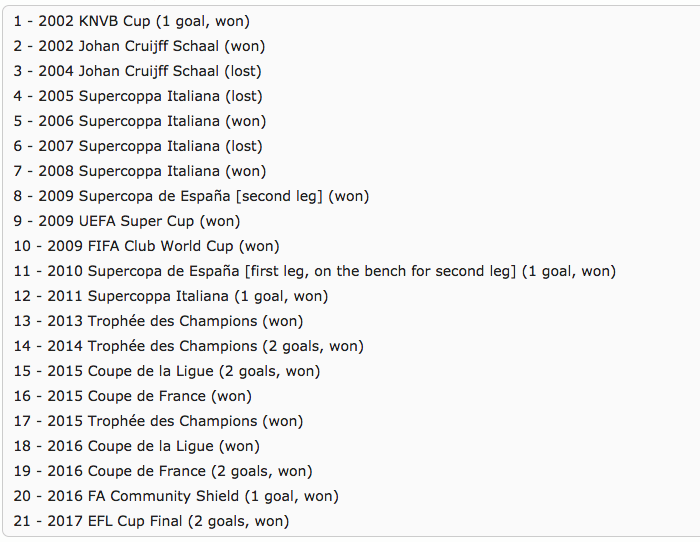Select the 2009 Supercopa de España entry

click(191, 196)
